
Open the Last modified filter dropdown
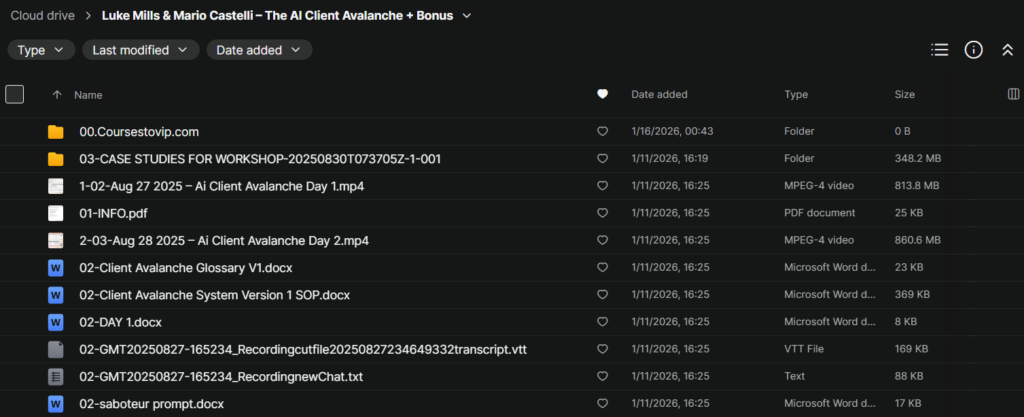pyautogui.click(x=140, y=50)
